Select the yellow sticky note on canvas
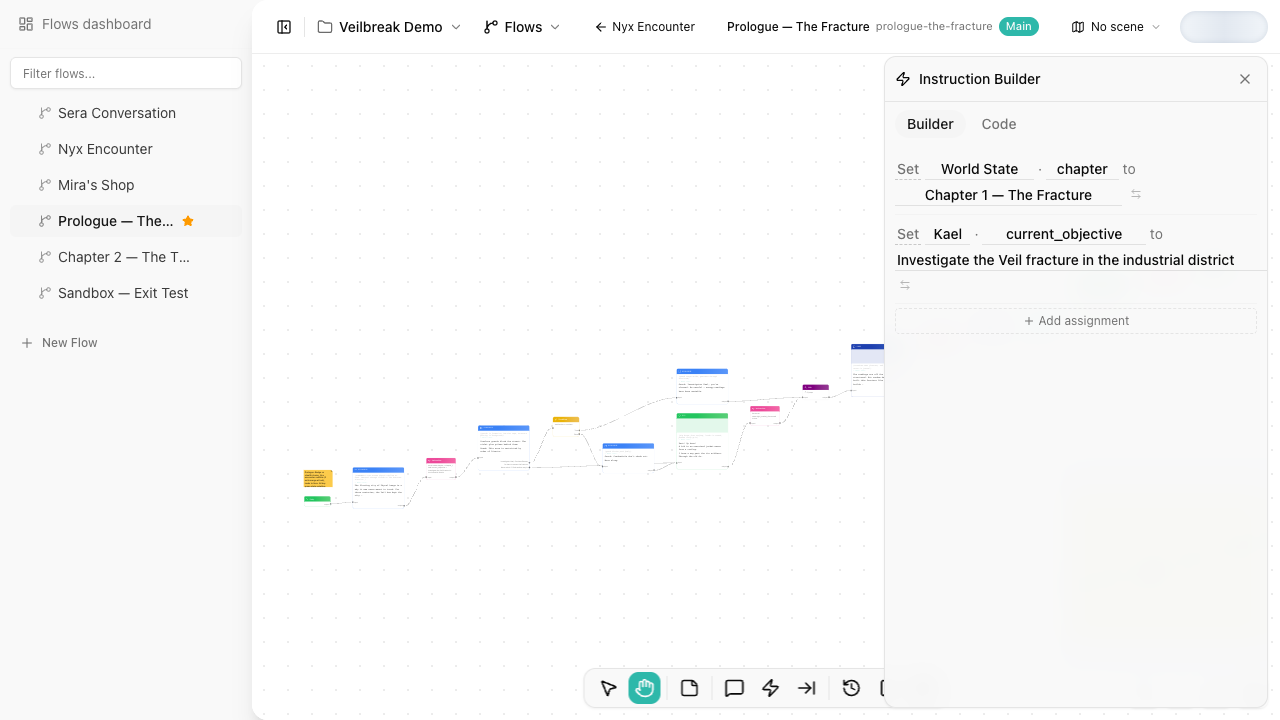The width and height of the screenshot is (1280, 720). click(x=318, y=479)
